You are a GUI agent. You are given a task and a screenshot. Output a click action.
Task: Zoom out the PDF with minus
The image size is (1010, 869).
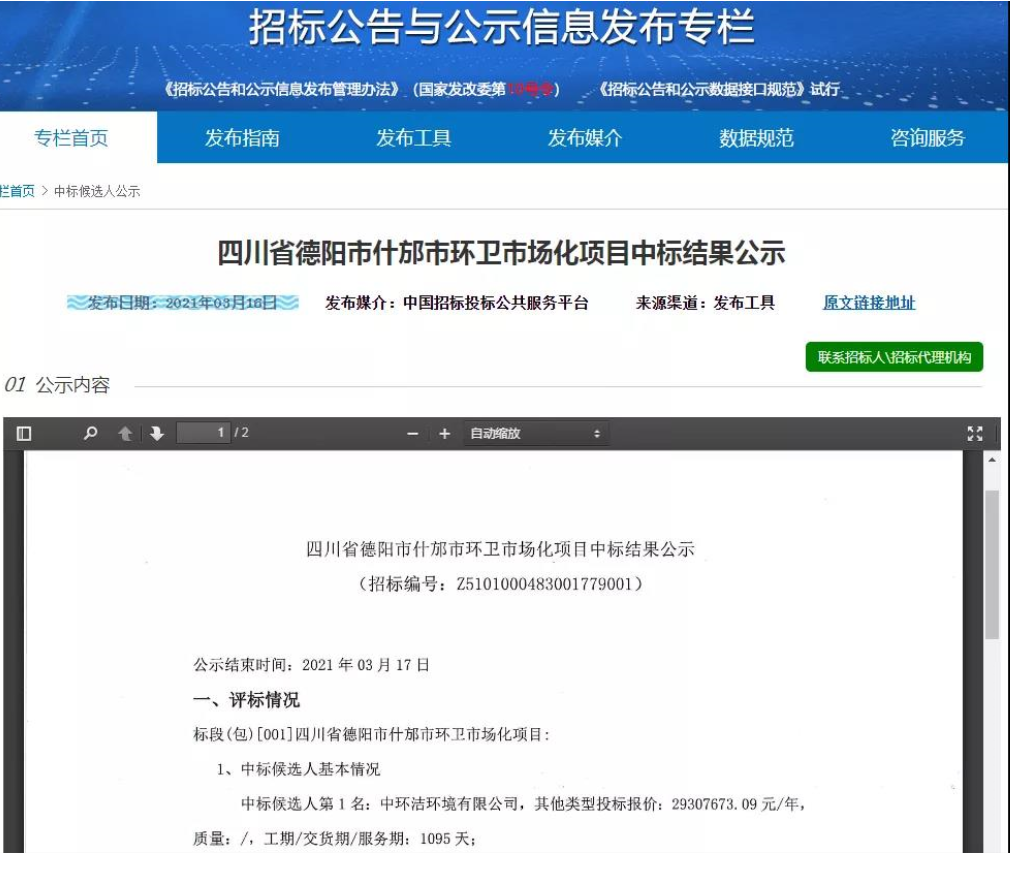tap(412, 433)
